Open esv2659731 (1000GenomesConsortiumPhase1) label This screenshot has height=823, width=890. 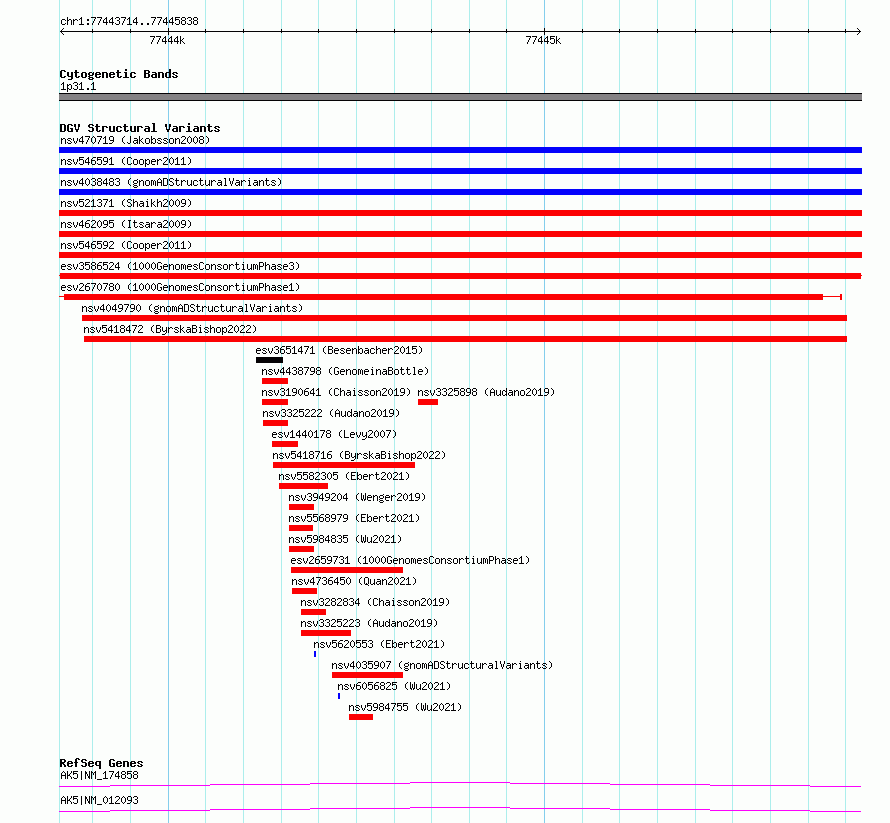pyautogui.click(x=410, y=560)
